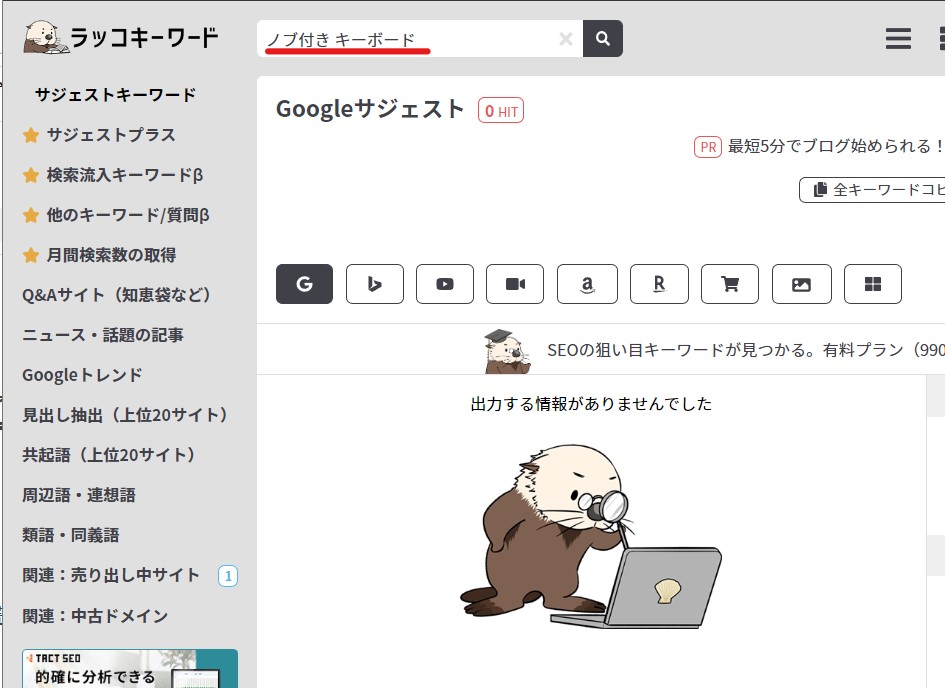Open the hamburger menu icon
The width and height of the screenshot is (945, 688).
point(898,39)
